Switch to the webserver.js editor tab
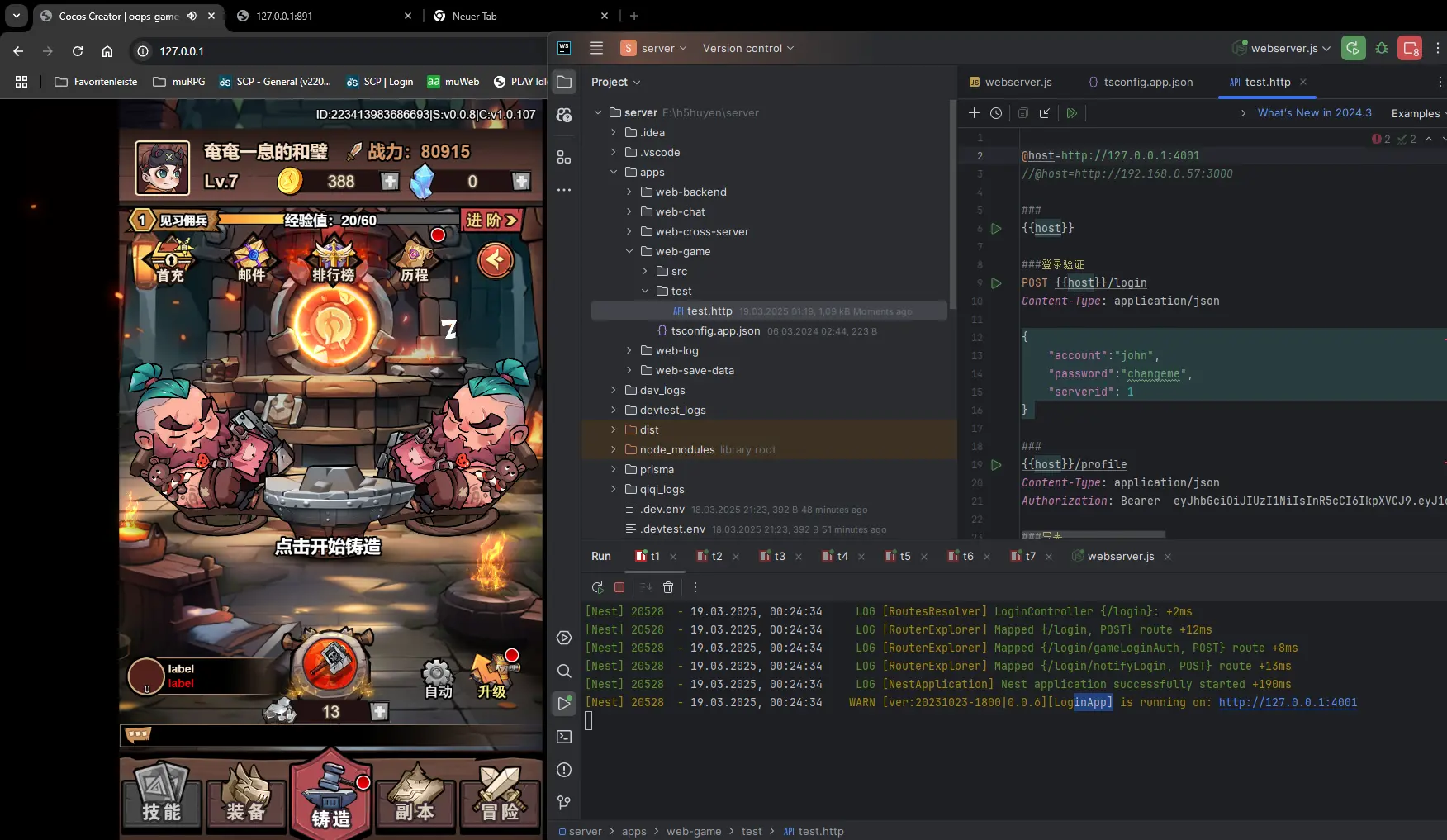Screen dimensions: 1447x840 coord(1010,82)
